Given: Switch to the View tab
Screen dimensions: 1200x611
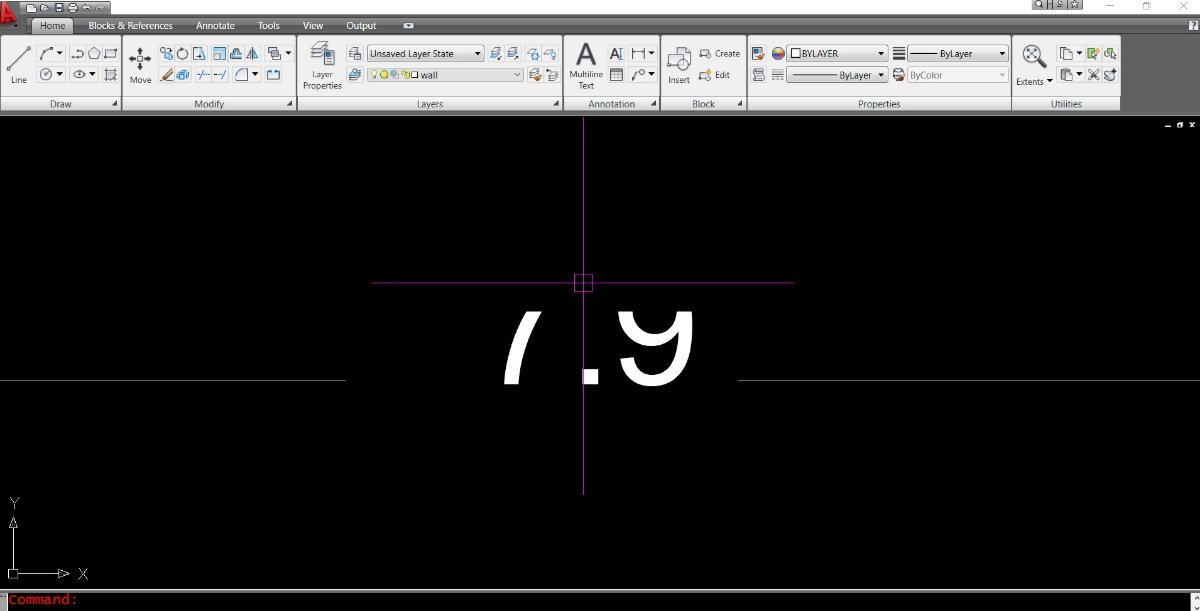Looking at the screenshot, I should [x=313, y=25].
